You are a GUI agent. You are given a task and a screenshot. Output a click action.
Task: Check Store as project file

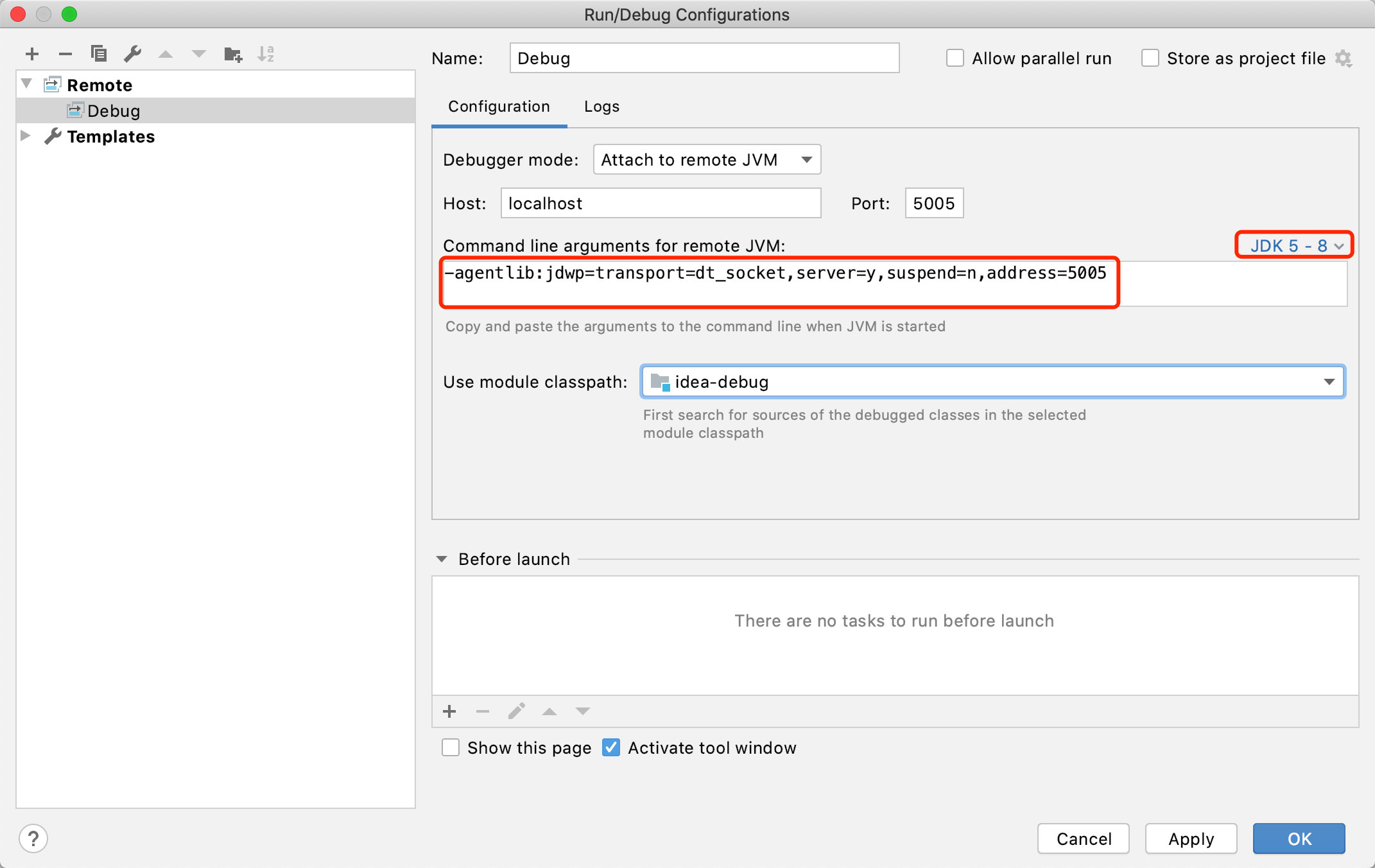coord(1150,58)
